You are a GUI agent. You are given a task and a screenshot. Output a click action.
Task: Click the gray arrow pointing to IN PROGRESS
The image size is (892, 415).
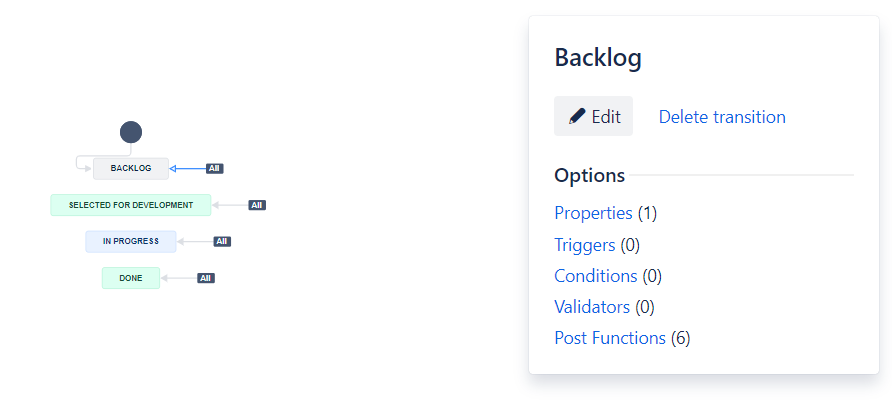tap(195, 241)
